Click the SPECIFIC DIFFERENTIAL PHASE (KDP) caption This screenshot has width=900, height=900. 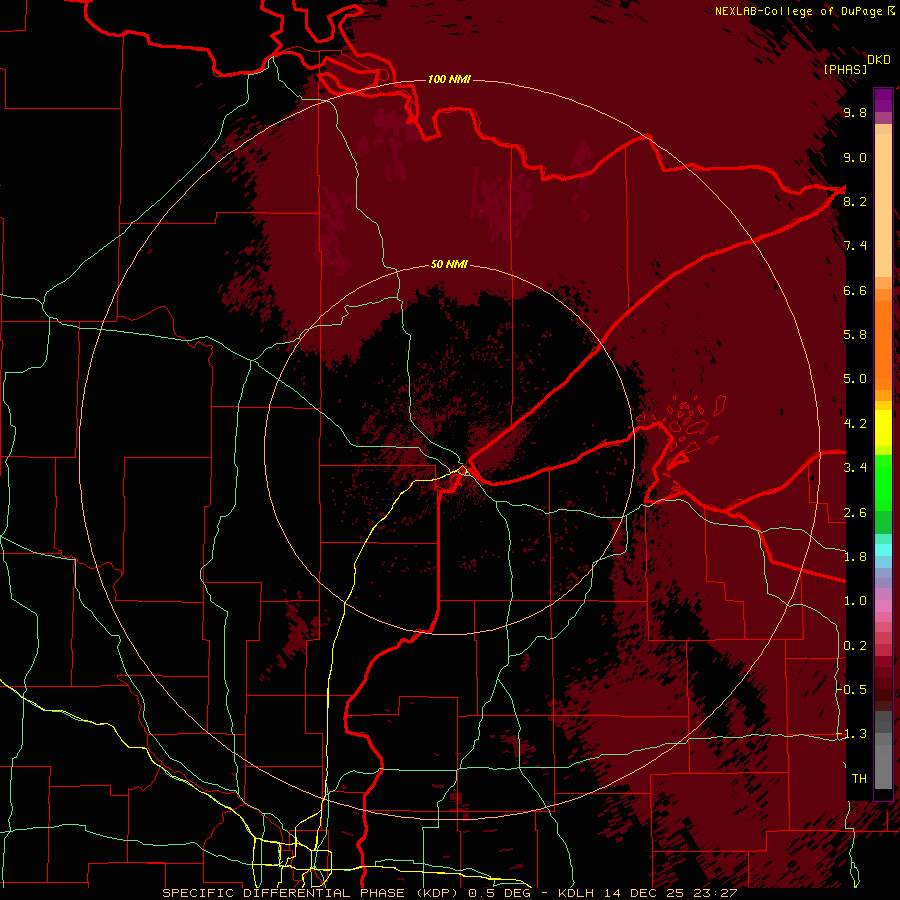pos(313,893)
